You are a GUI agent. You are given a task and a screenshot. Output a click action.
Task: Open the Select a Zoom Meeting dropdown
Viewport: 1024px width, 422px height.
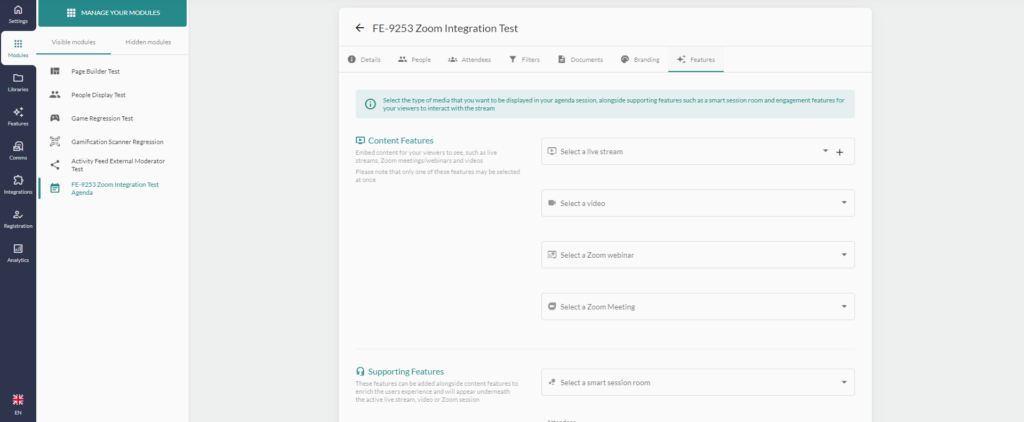point(697,306)
